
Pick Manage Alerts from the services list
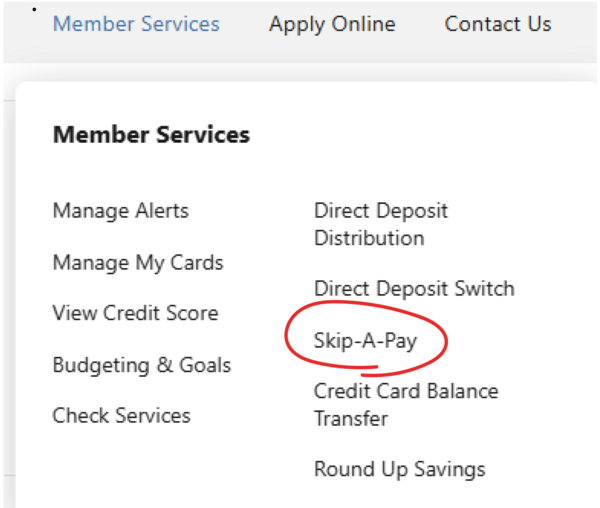(x=120, y=211)
